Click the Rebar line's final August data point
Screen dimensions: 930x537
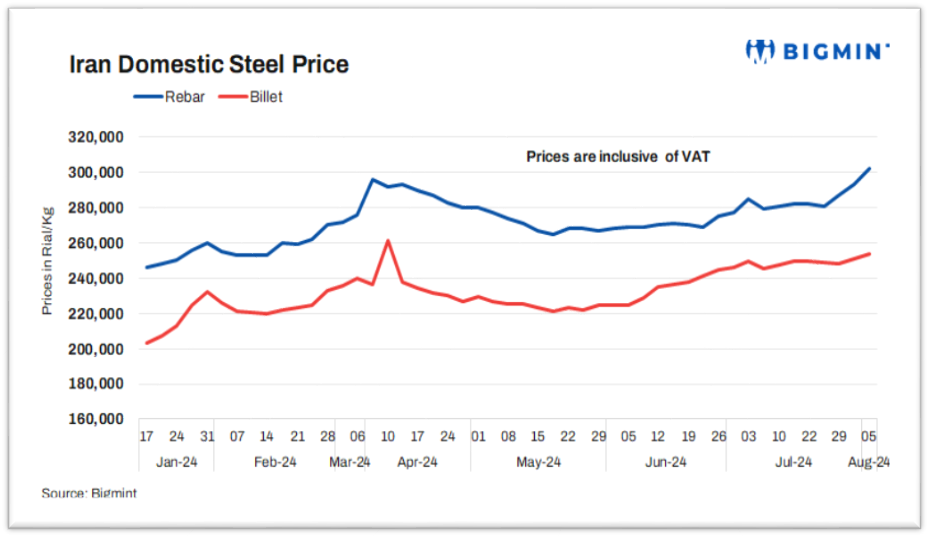(x=869, y=169)
